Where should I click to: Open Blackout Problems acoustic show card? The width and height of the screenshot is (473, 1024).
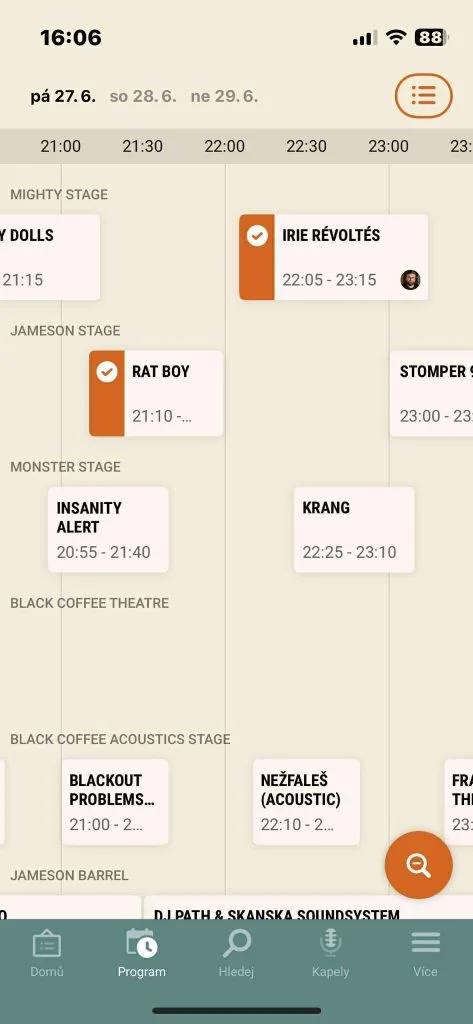pos(115,802)
